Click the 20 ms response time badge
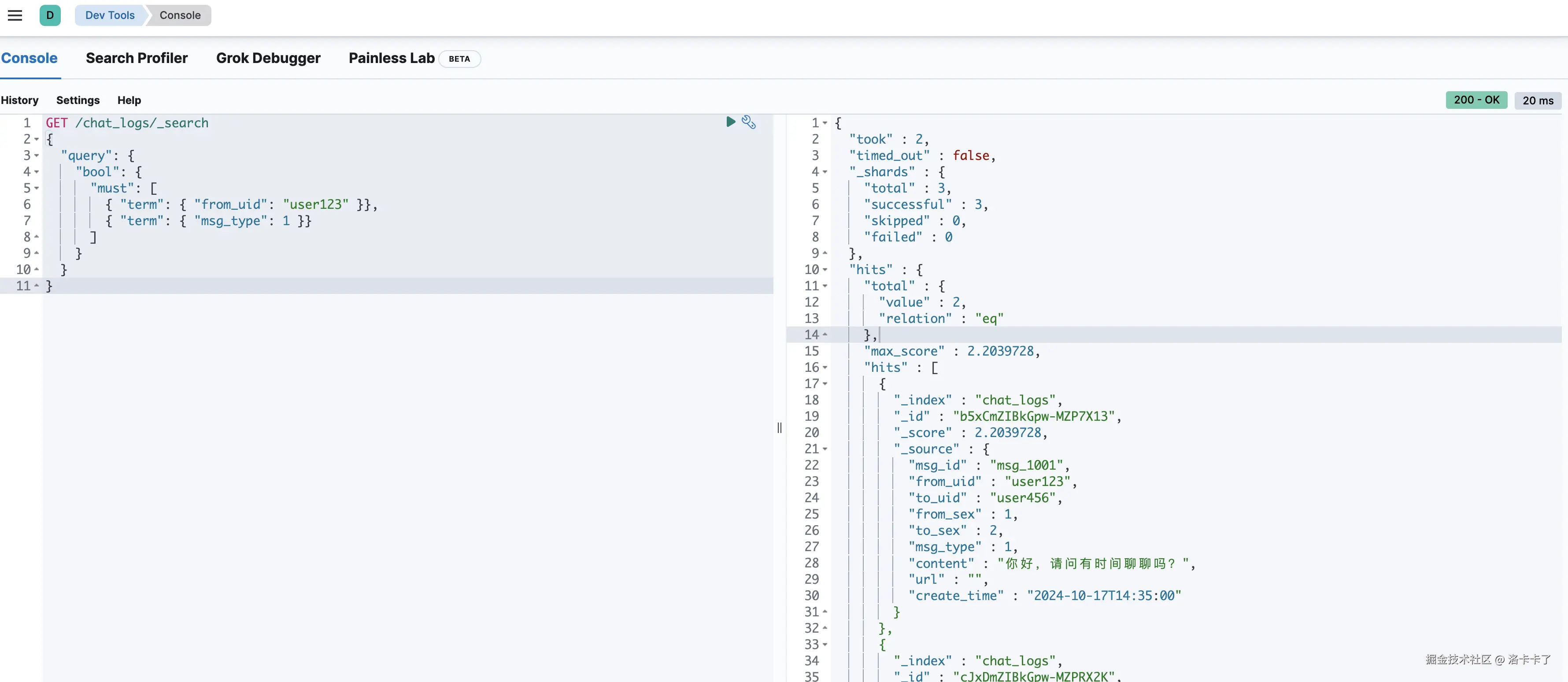 [1538, 100]
